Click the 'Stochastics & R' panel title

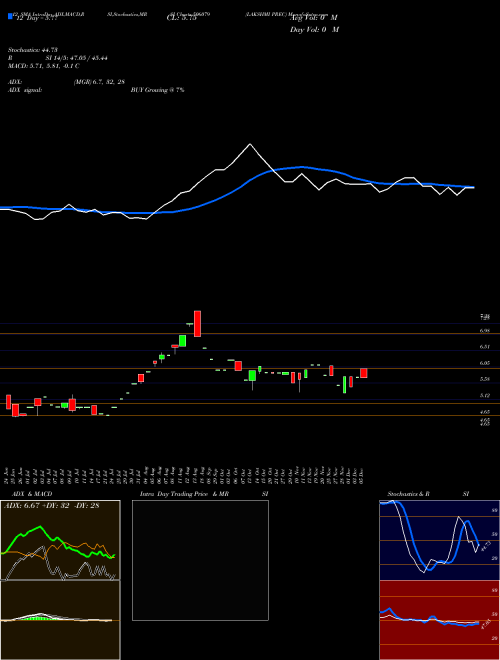(410, 494)
